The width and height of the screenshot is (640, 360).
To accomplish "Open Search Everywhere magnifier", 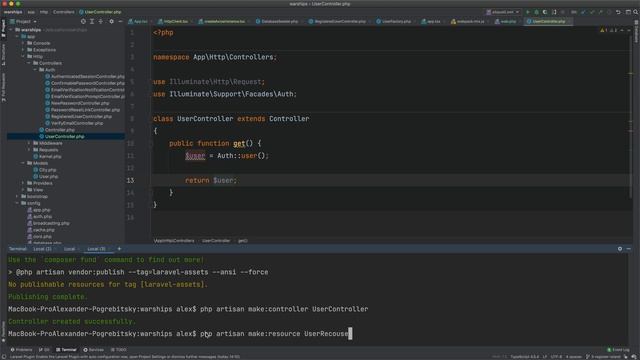I will click(636, 12).
